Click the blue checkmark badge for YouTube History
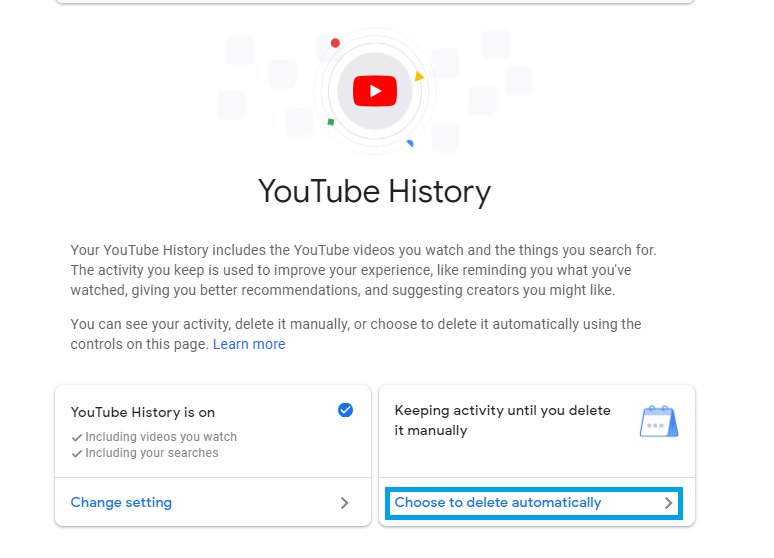Image resolution: width=774 pixels, height=558 pixels. coord(345,410)
